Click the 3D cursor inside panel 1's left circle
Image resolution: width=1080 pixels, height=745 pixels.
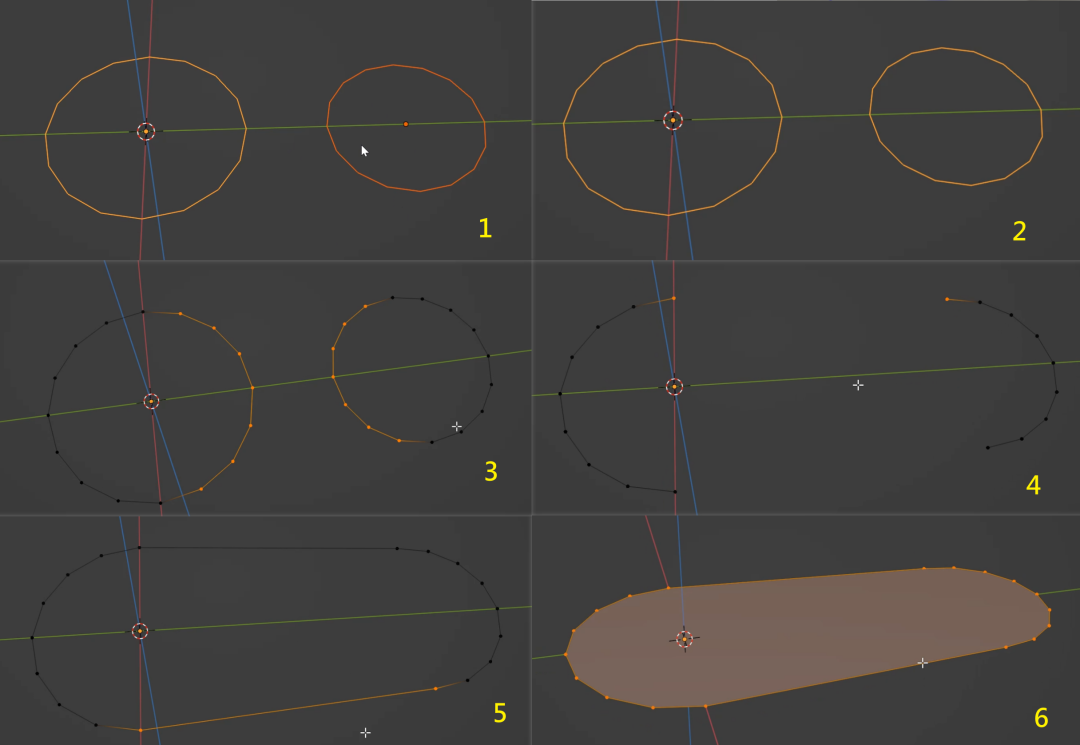point(146,132)
